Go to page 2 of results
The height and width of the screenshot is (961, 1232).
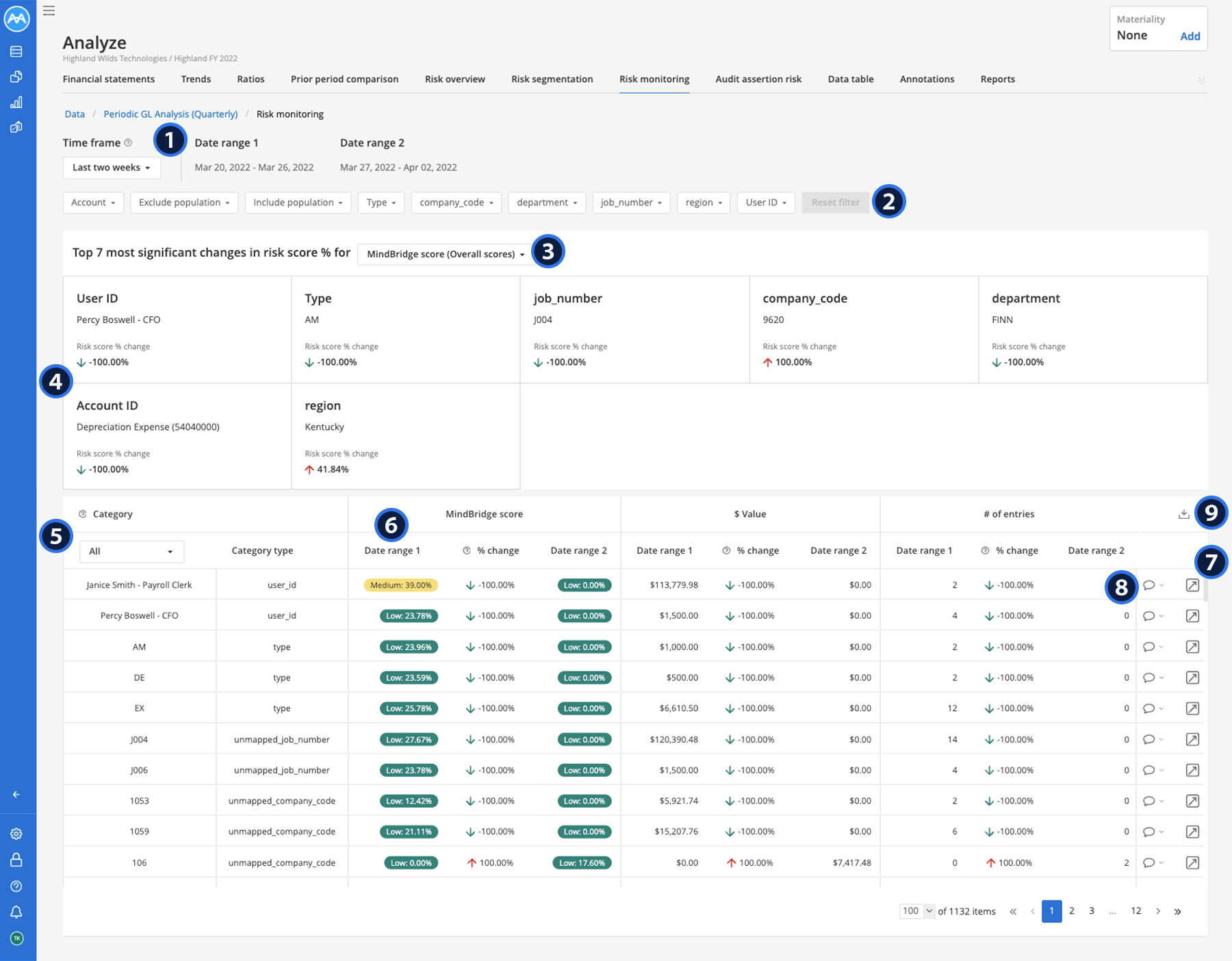(x=1072, y=911)
